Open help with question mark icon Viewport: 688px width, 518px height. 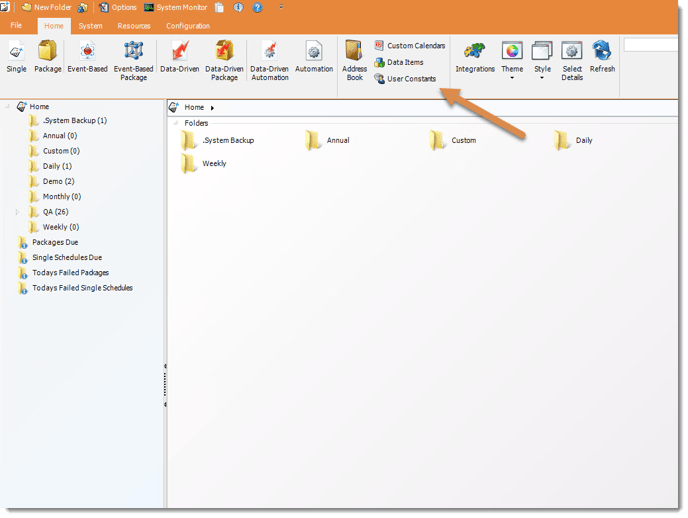point(258,7)
